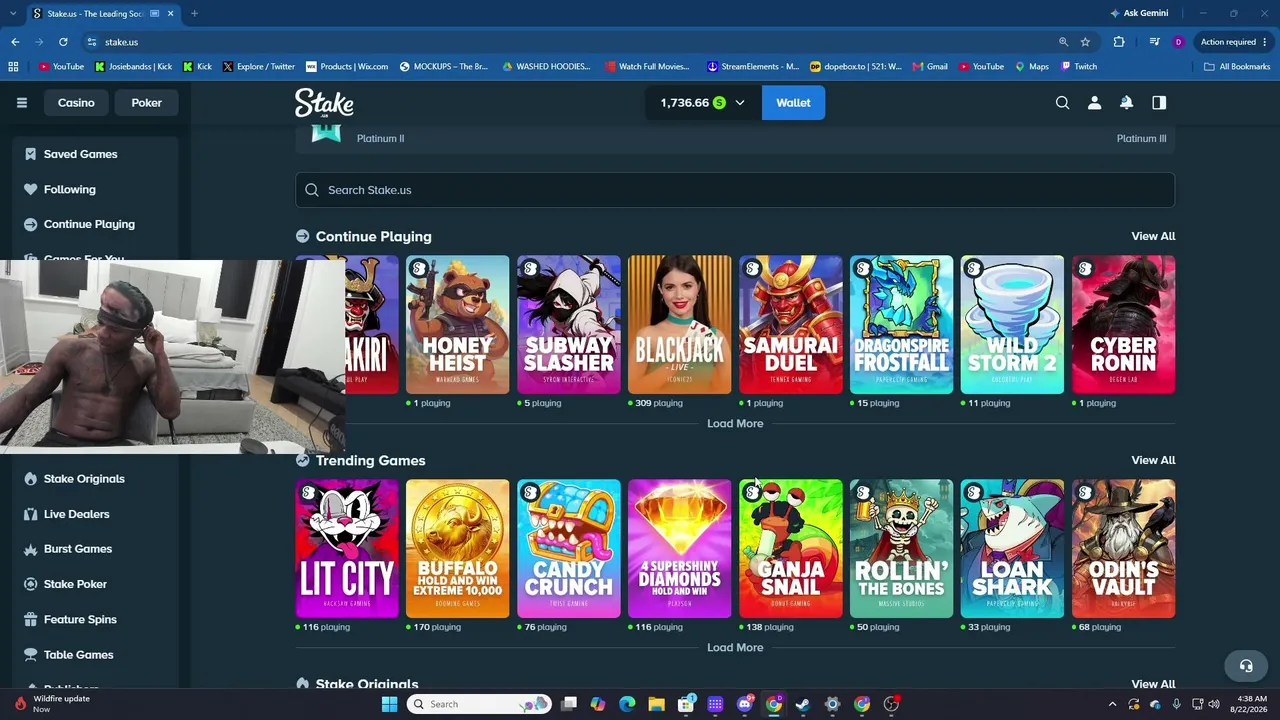Image resolution: width=1280 pixels, height=720 pixels.
Task: Open the notifications bell
Action: pos(1126,103)
